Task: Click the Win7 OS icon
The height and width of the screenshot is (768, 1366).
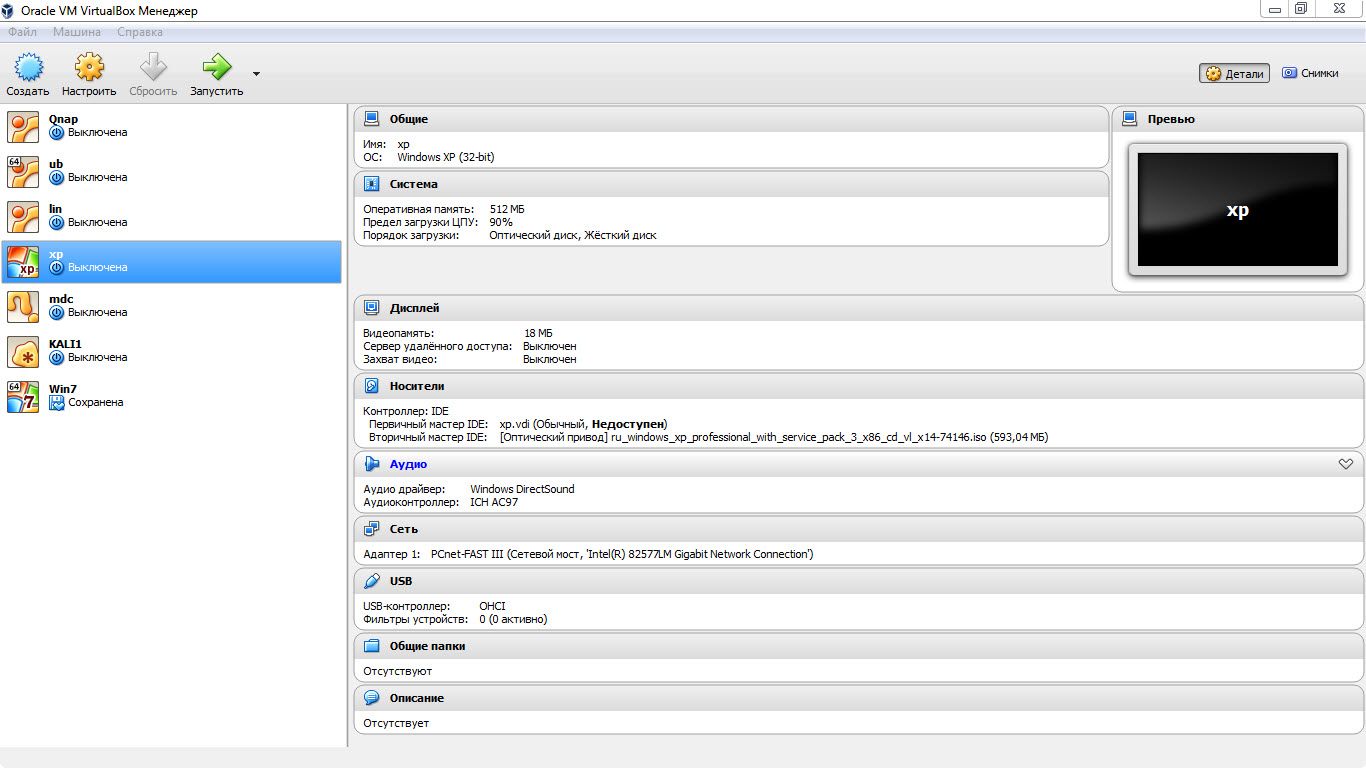Action: (23, 397)
